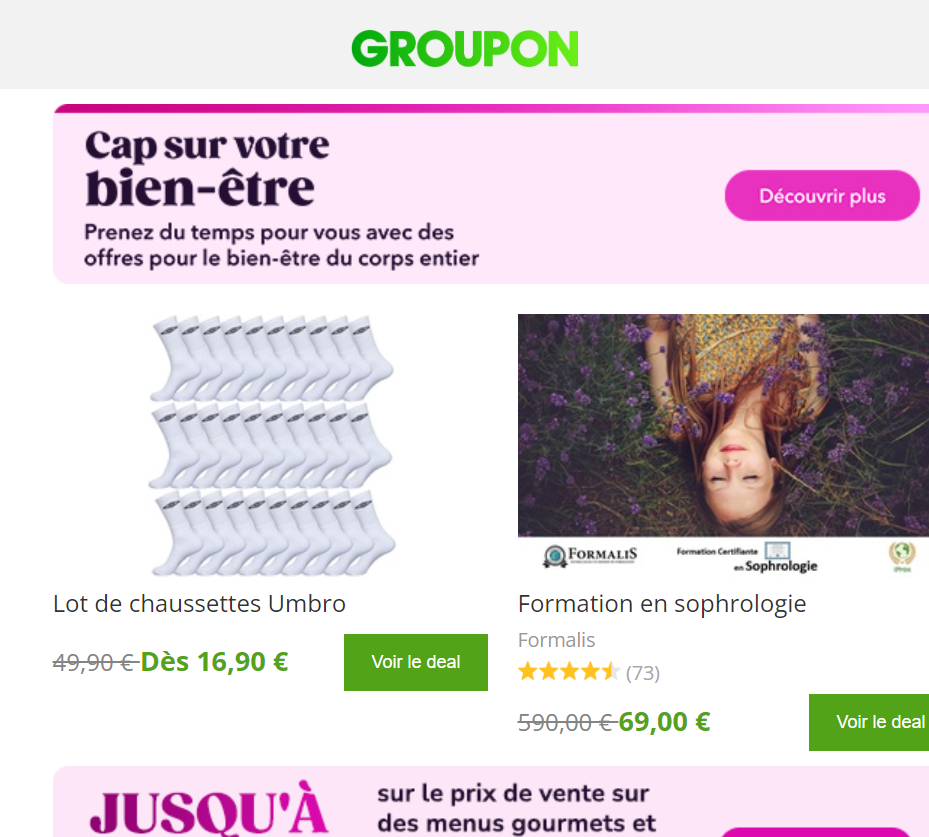
Task: Click Voir le deal for sophrologie
Action: (869, 721)
